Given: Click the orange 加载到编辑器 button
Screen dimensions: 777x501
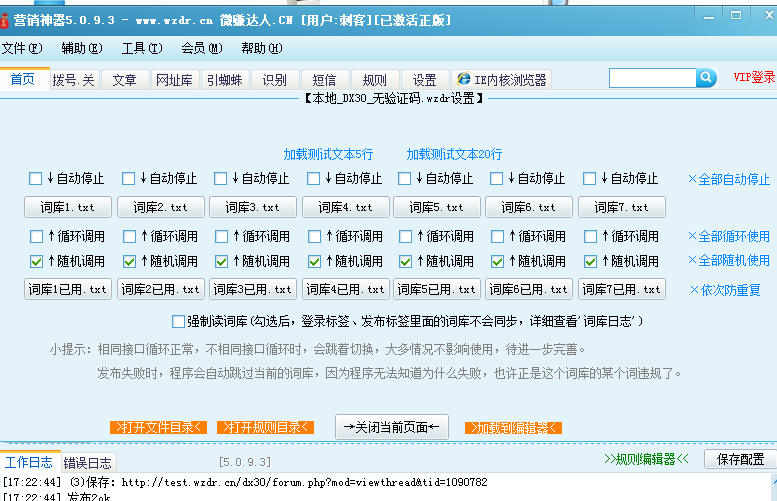Looking at the screenshot, I should [513, 428].
